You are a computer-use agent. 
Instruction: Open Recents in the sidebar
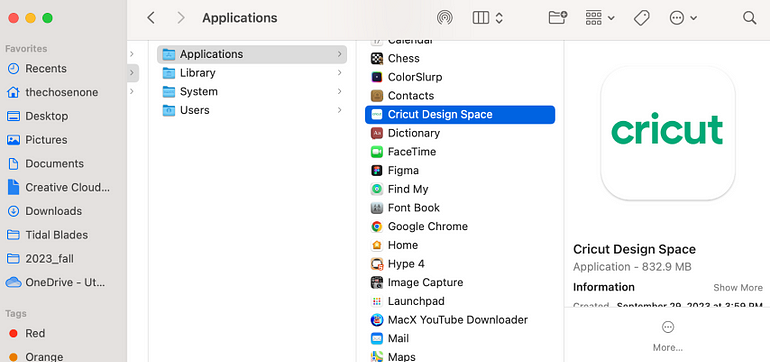coord(45,68)
